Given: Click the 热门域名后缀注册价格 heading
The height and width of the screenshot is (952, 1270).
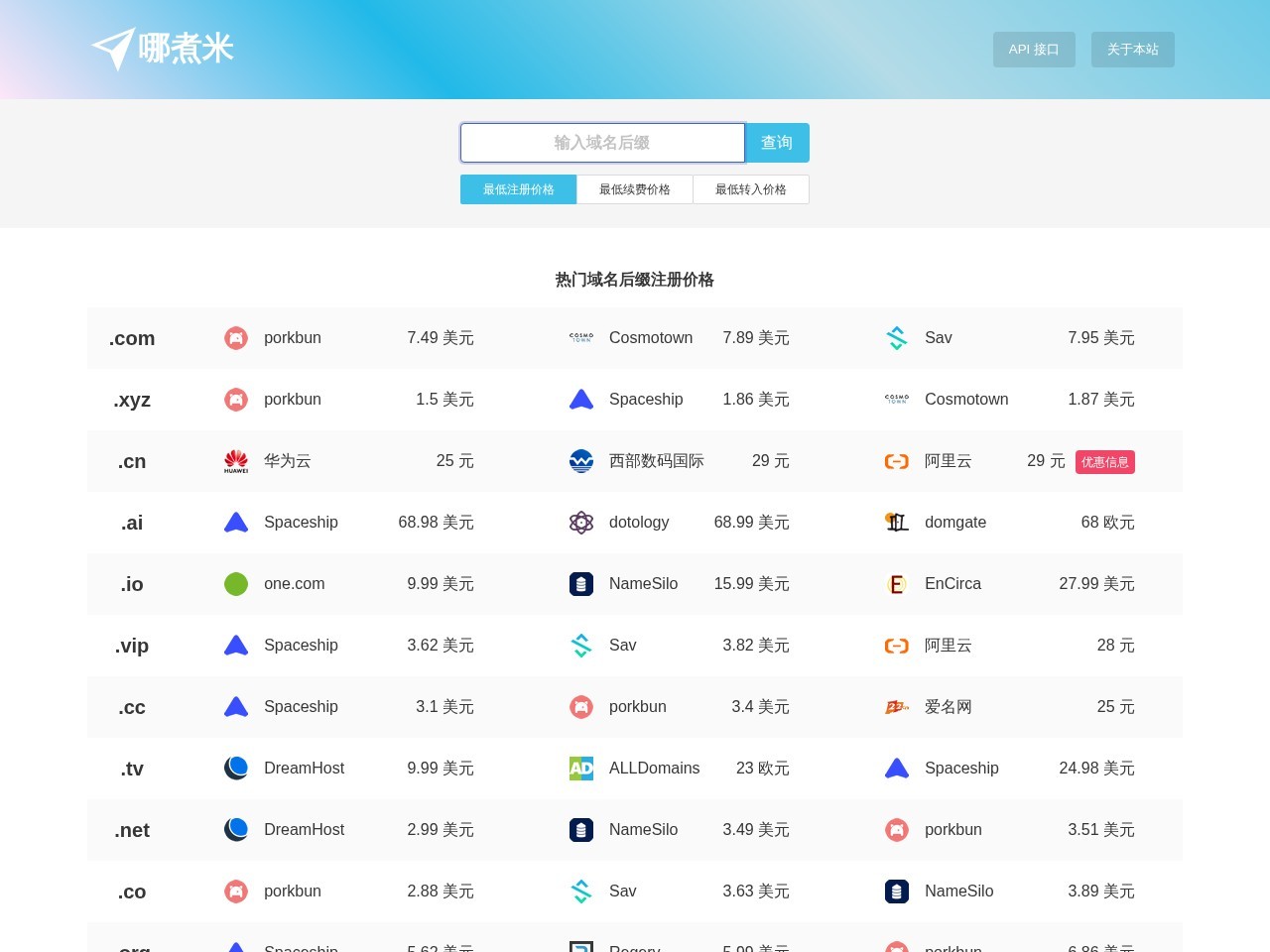Looking at the screenshot, I should click(x=635, y=280).
